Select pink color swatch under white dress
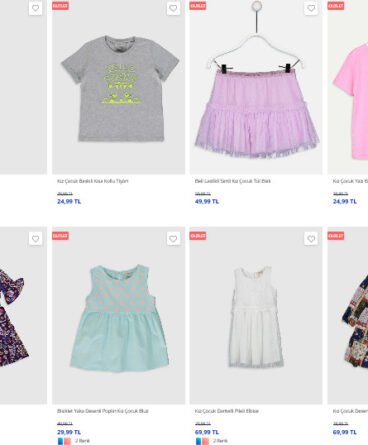 point(205,441)
